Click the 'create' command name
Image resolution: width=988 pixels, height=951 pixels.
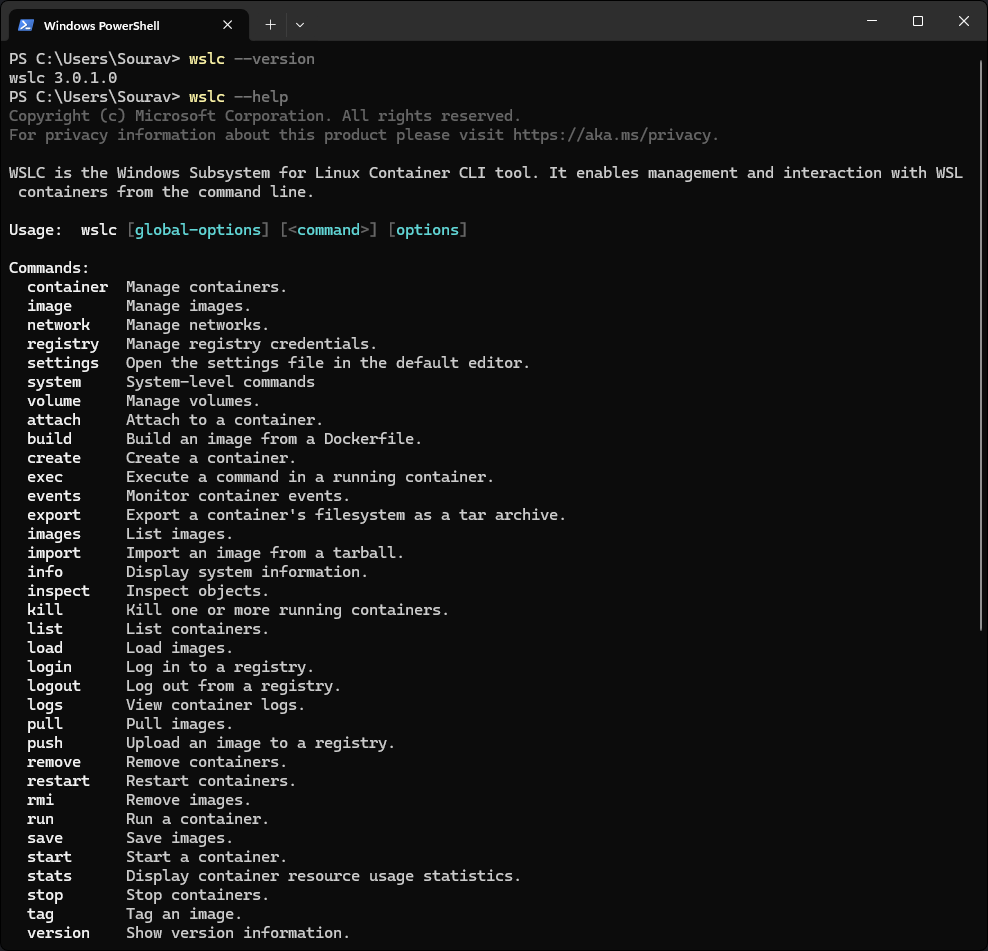54,458
